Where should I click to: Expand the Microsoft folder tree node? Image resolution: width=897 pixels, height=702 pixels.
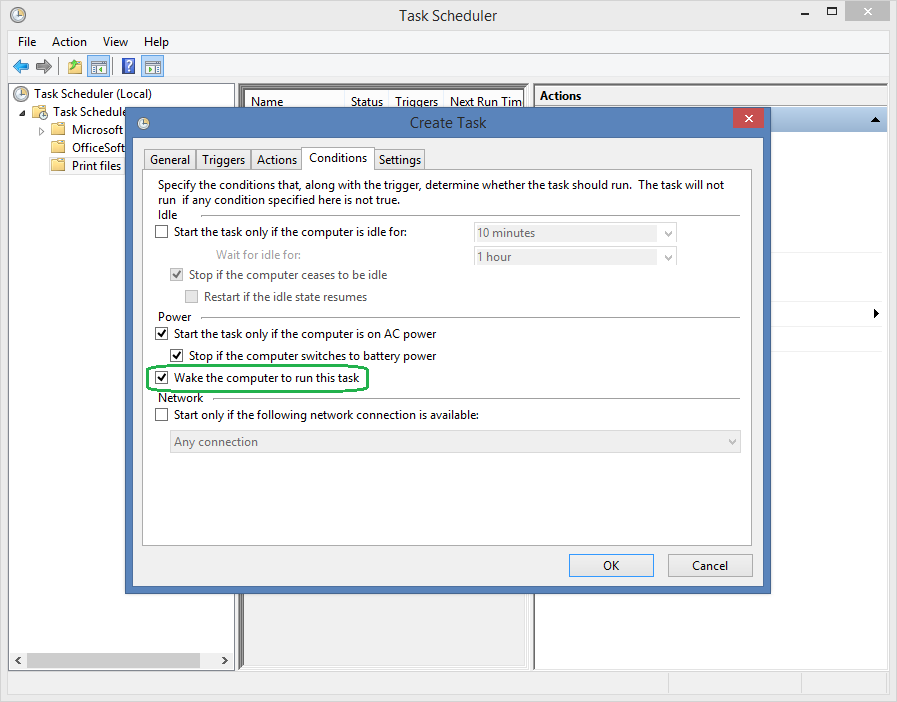tap(41, 131)
